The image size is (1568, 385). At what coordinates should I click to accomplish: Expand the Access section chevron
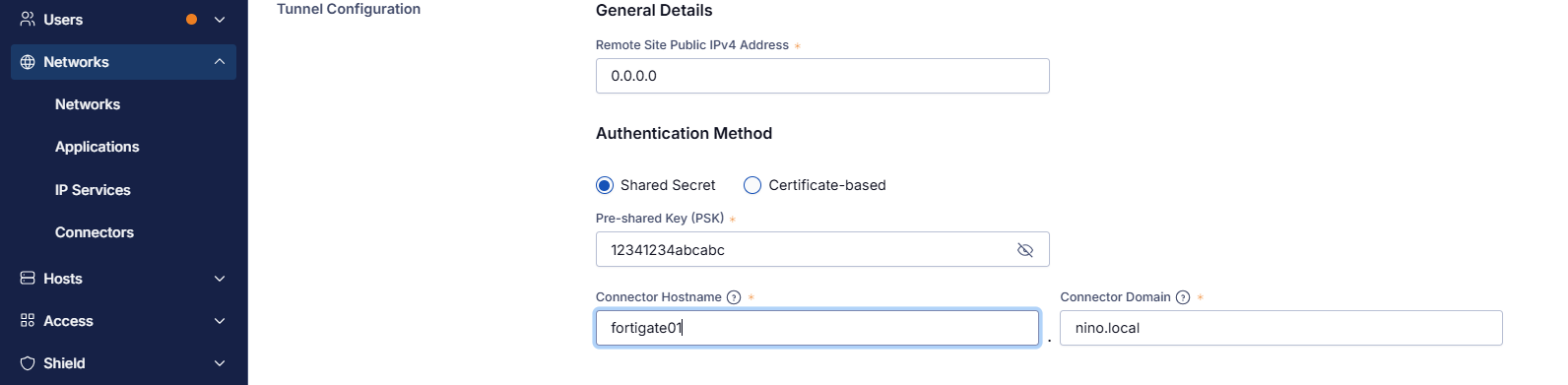(x=220, y=321)
